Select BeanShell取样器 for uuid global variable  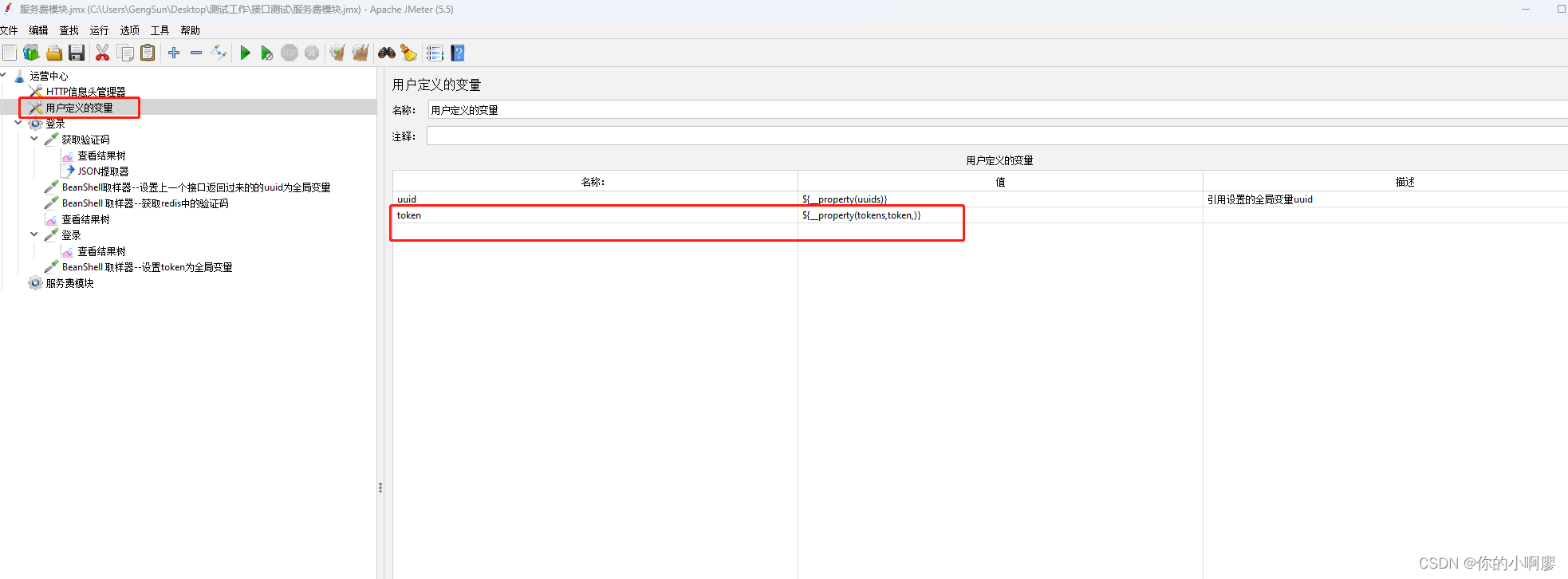(196, 187)
